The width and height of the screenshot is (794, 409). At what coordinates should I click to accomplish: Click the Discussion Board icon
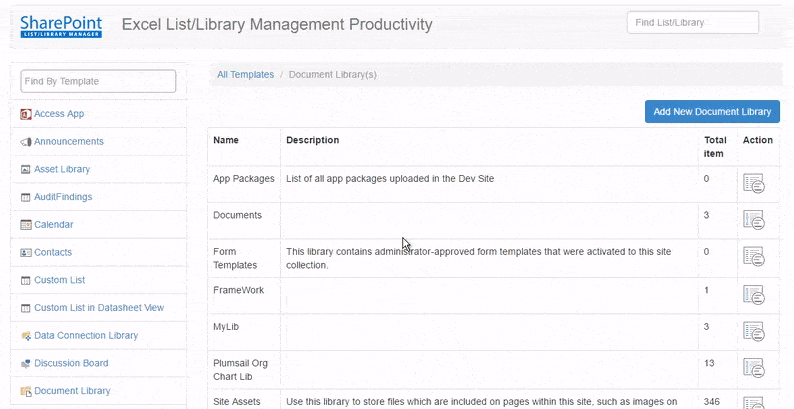pyautogui.click(x=26, y=363)
